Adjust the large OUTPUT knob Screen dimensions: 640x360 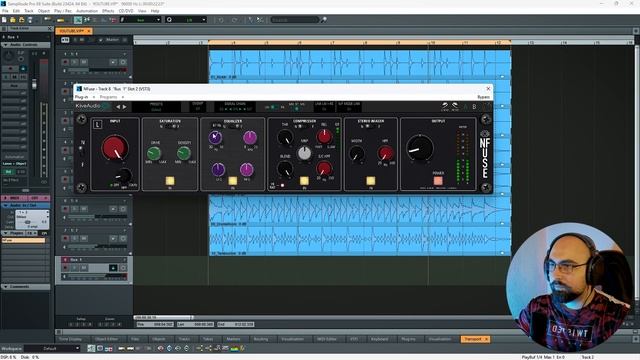click(420, 148)
